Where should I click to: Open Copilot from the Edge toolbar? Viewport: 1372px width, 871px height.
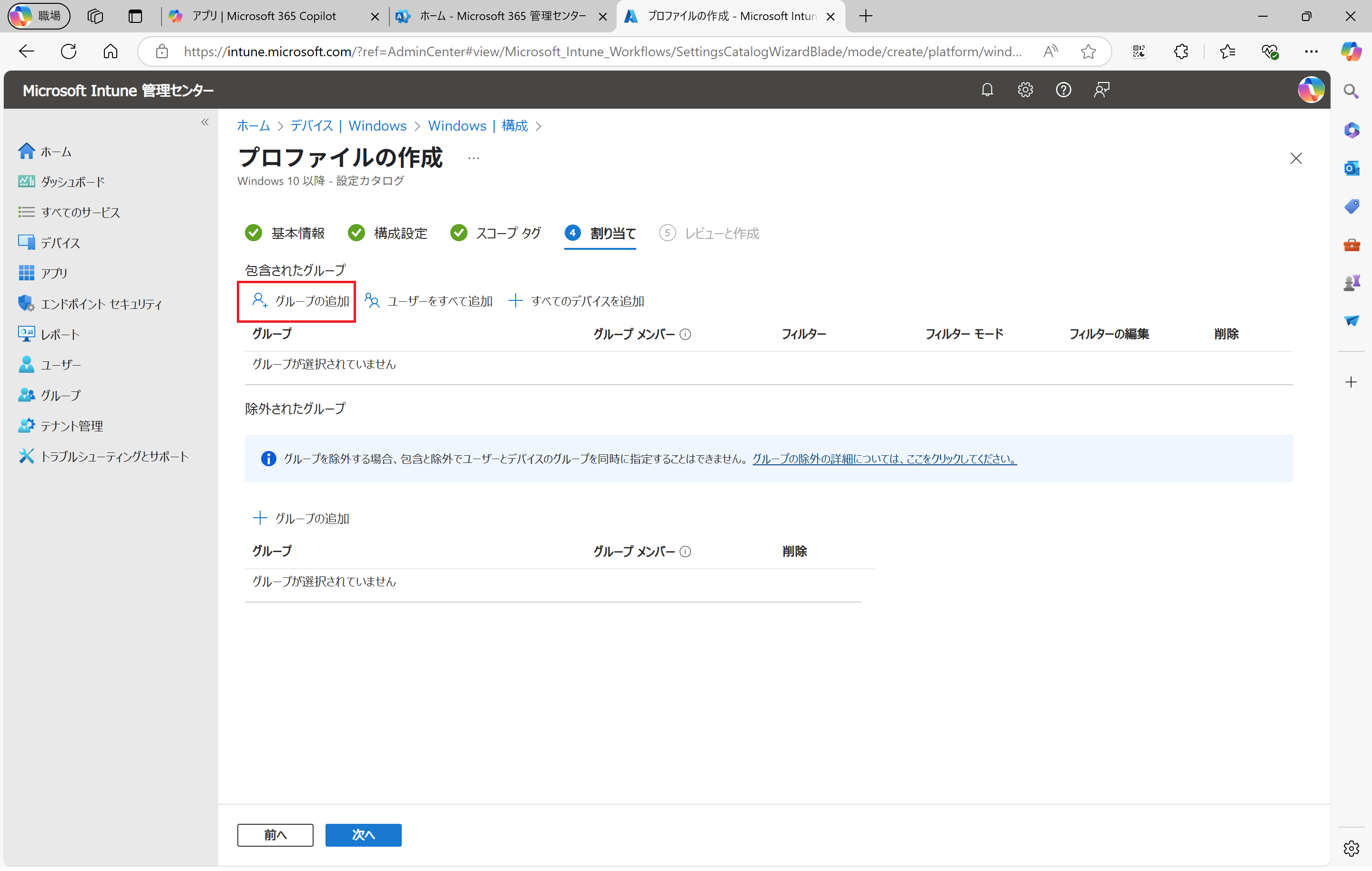click(1352, 51)
